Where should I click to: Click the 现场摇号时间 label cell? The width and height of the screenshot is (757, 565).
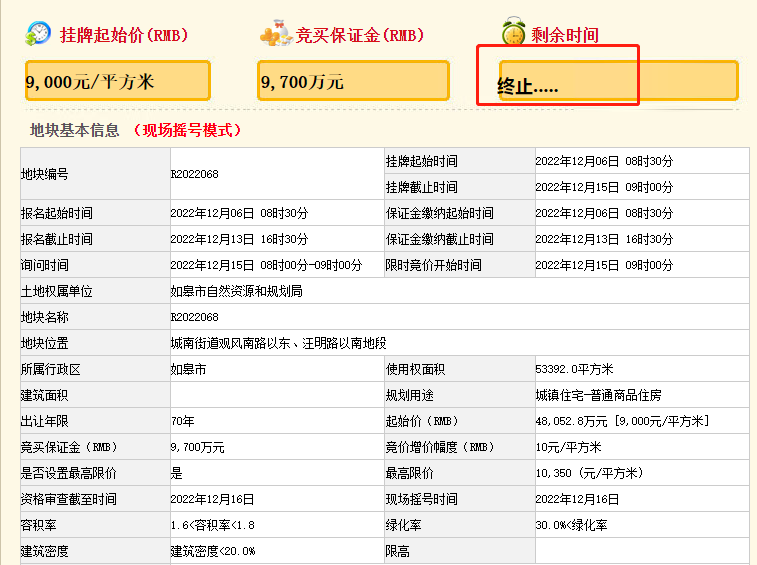[x=460, y=500]
